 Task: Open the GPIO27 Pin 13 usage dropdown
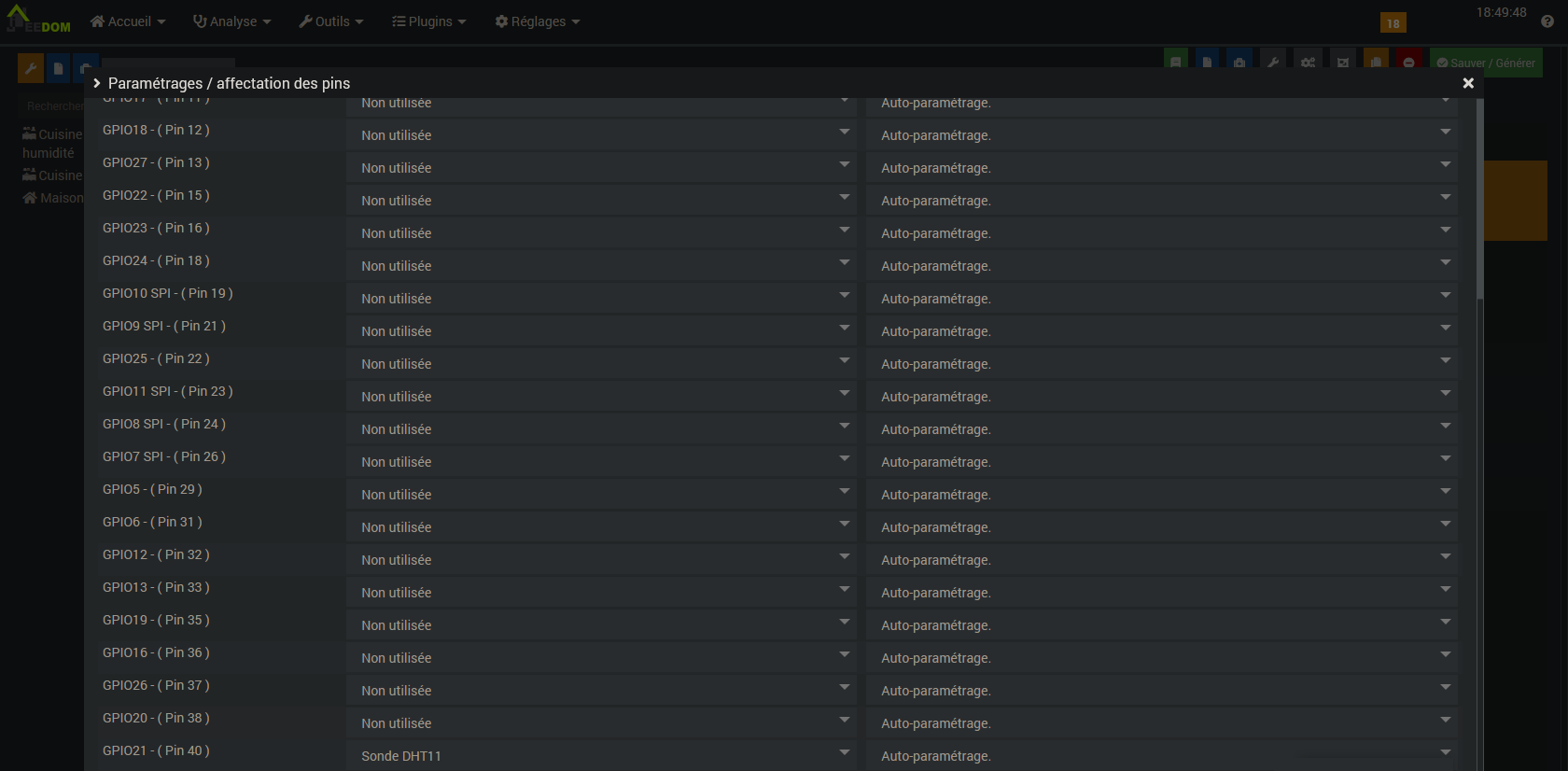coord(601,168)
